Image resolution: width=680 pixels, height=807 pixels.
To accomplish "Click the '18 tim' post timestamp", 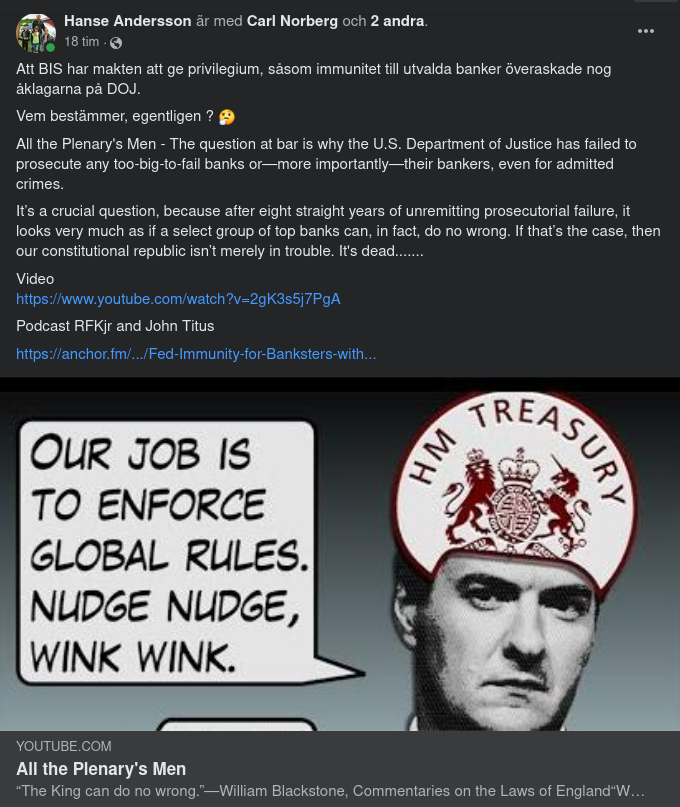I will 81,42.
